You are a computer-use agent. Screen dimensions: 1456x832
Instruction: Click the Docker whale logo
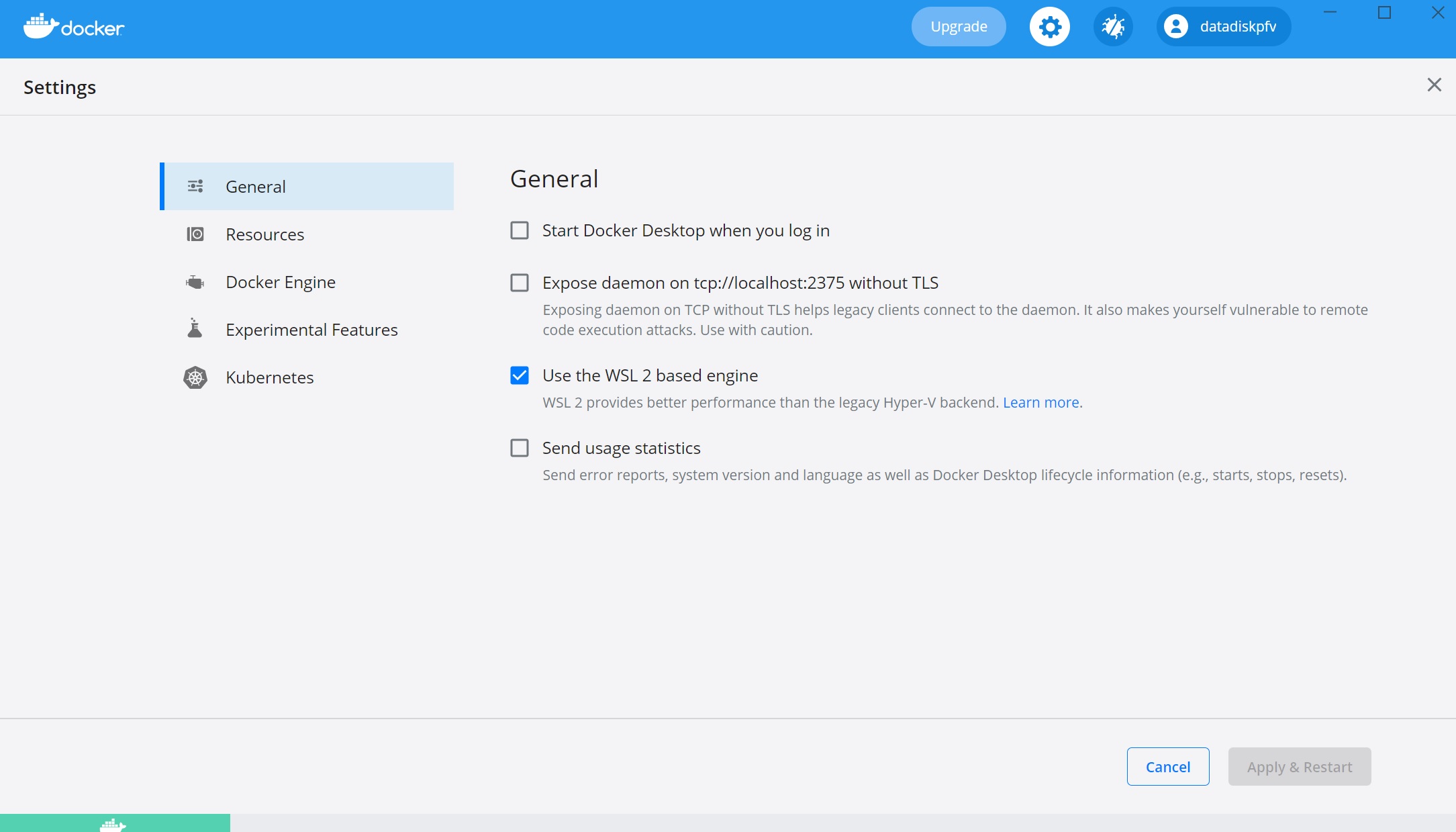pyautogui.click(x=74, y=26)
